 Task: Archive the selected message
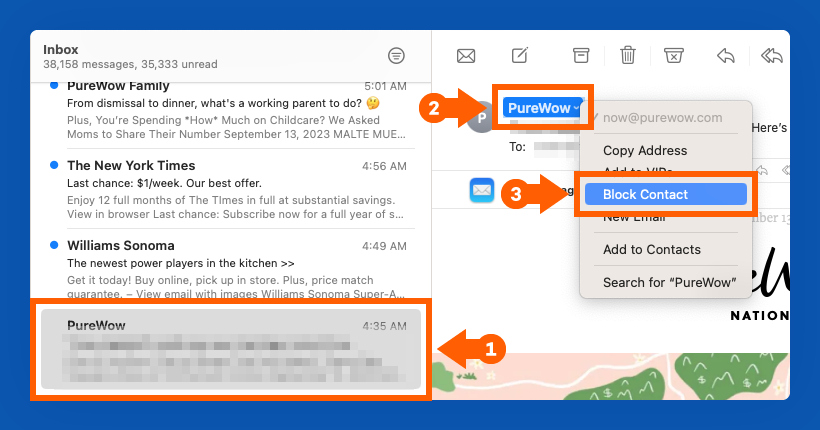click(x=580, y=55)
